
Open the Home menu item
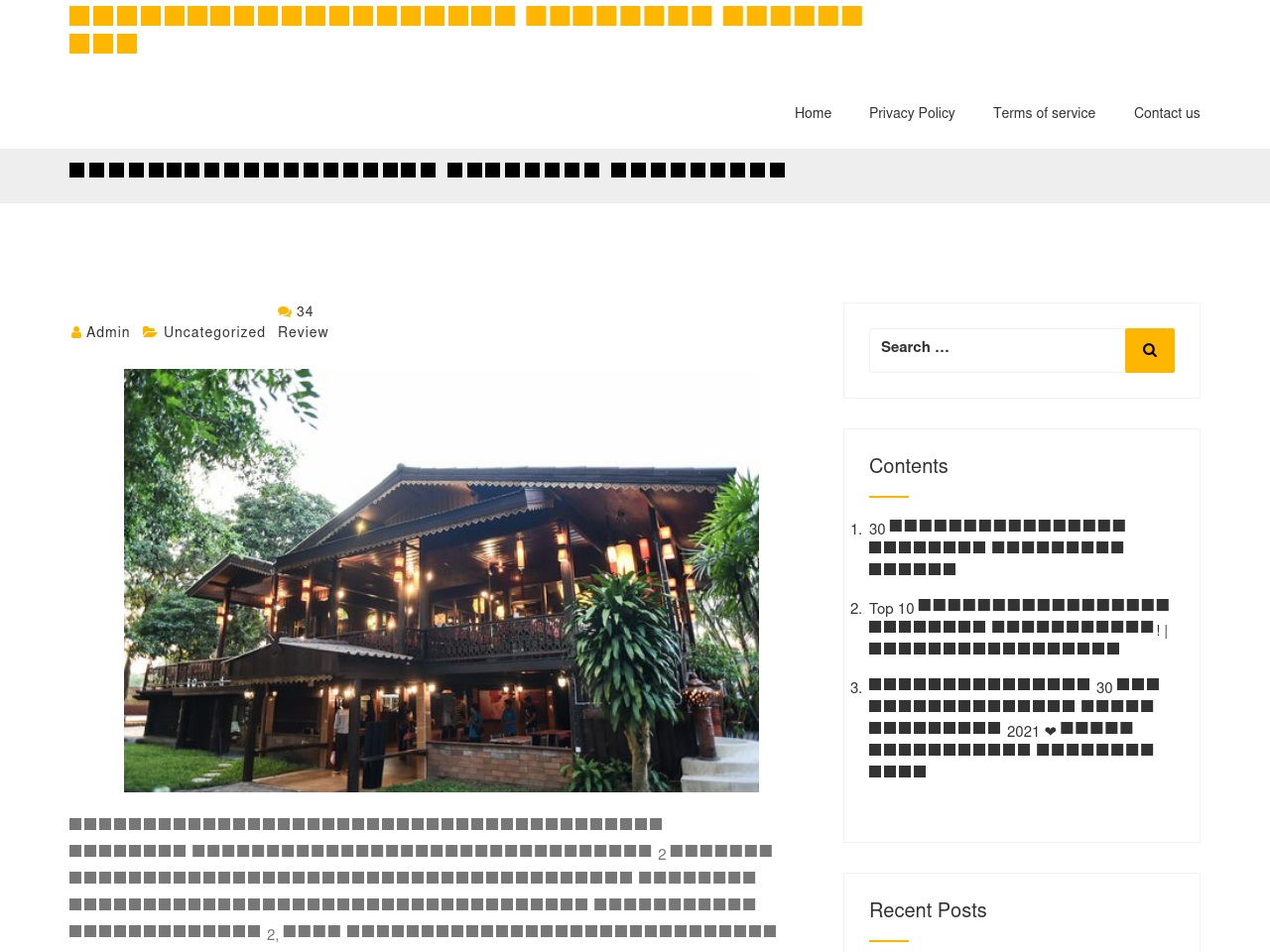tap(813, 113)
